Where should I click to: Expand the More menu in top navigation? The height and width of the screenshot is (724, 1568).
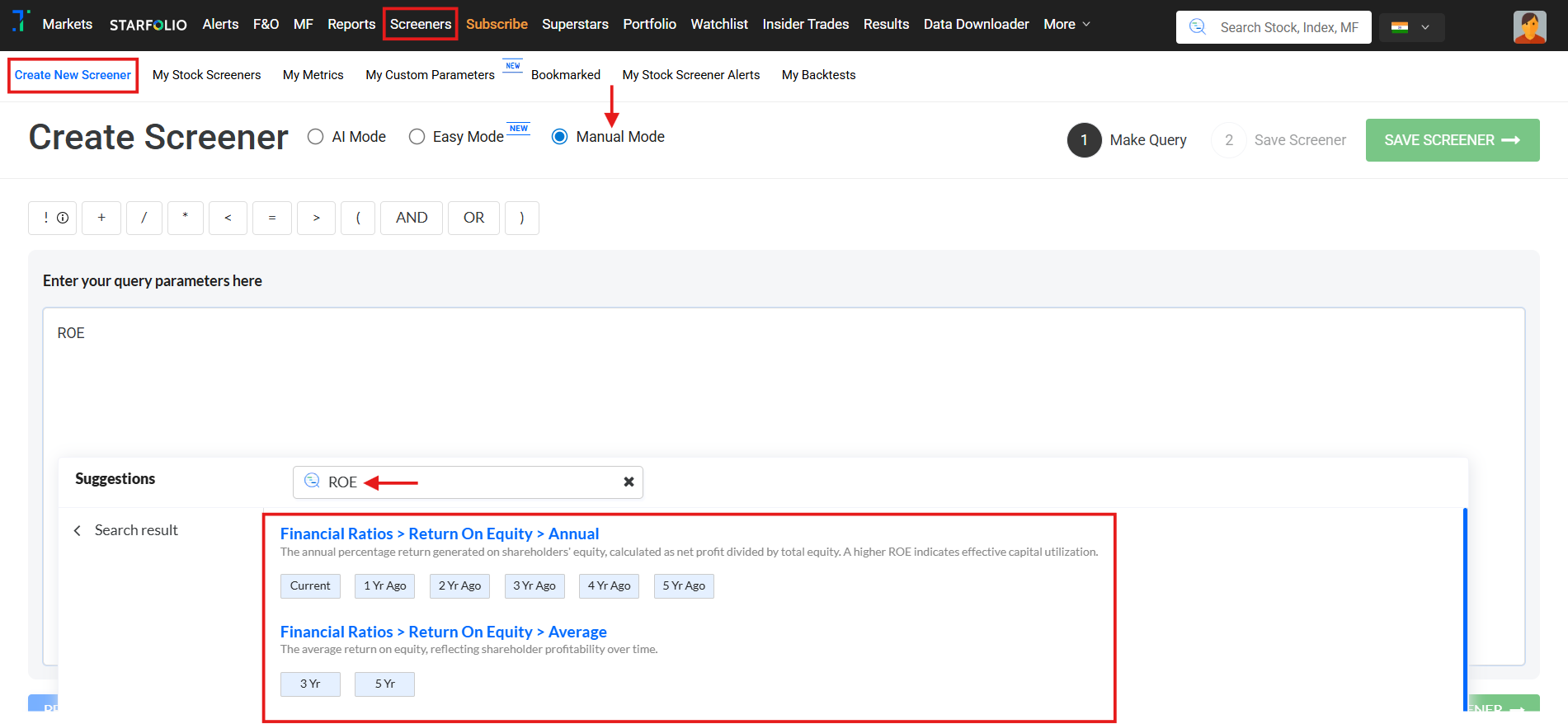click(1067, 24)
